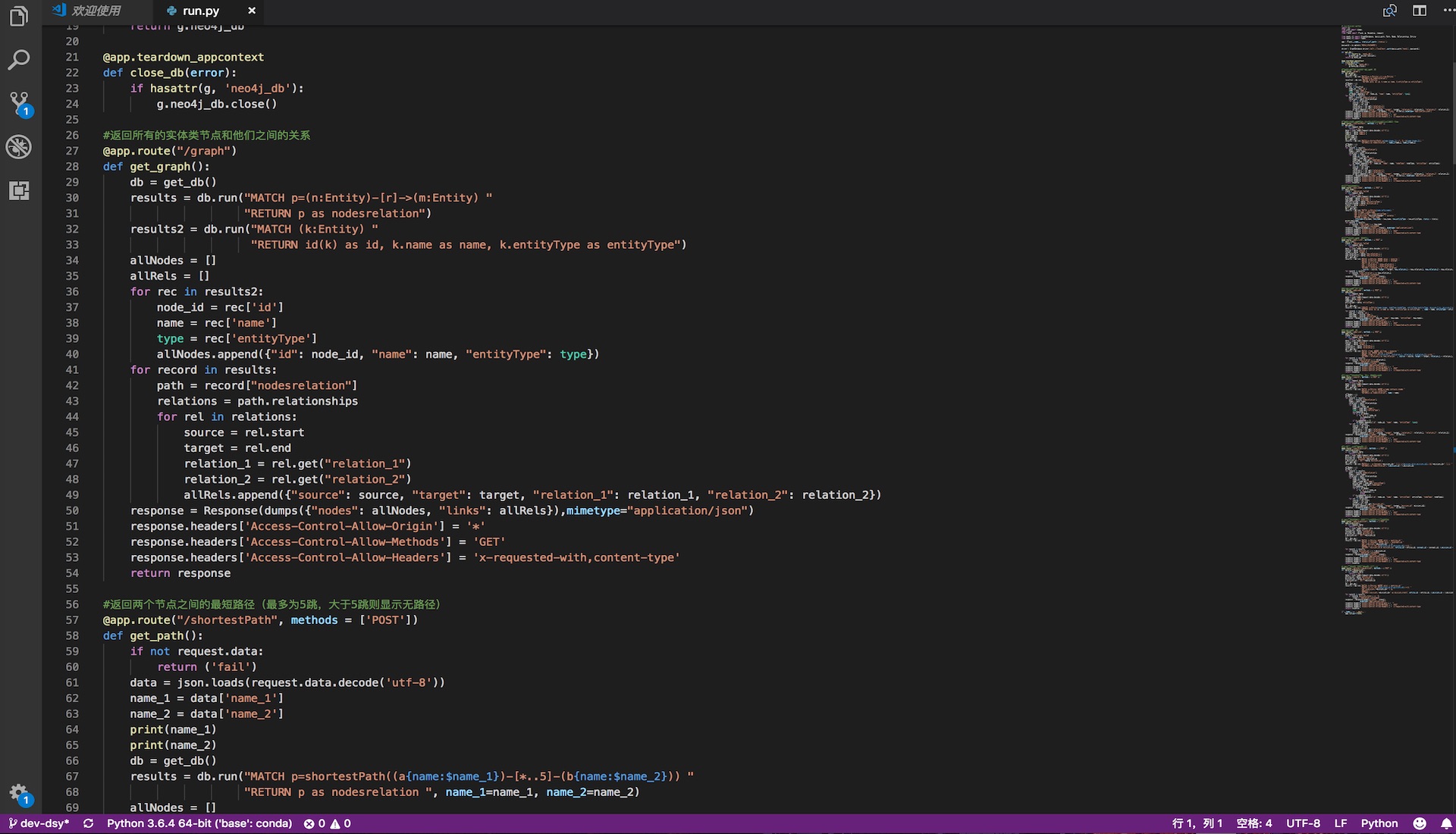Click 'allNodes = []' on line 34
Image resolution: width=1456 pixels, height=834 pixels.
(x=173, y=260)
